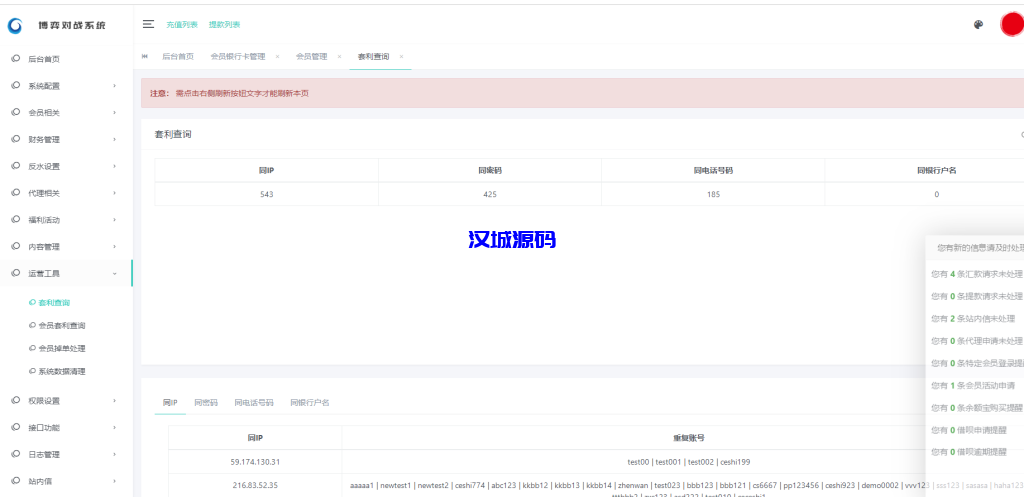Image resolution: width=1024 pixels, height=497 pixels.
Task: Expand the 站内信 menu chevron
Action: pyautogui.click(x=114, y=481)
